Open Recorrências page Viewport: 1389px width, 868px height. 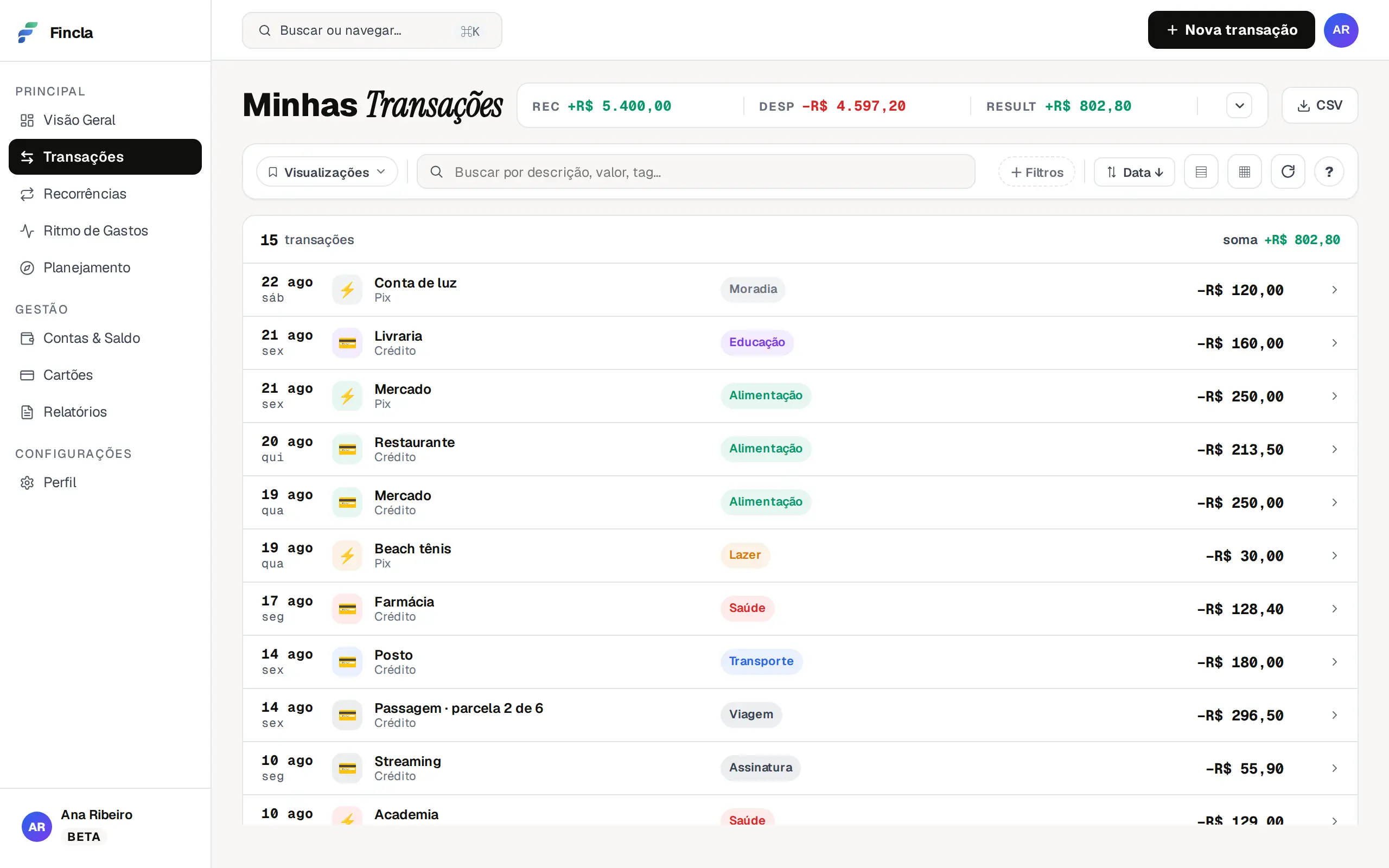pos(105,194)
